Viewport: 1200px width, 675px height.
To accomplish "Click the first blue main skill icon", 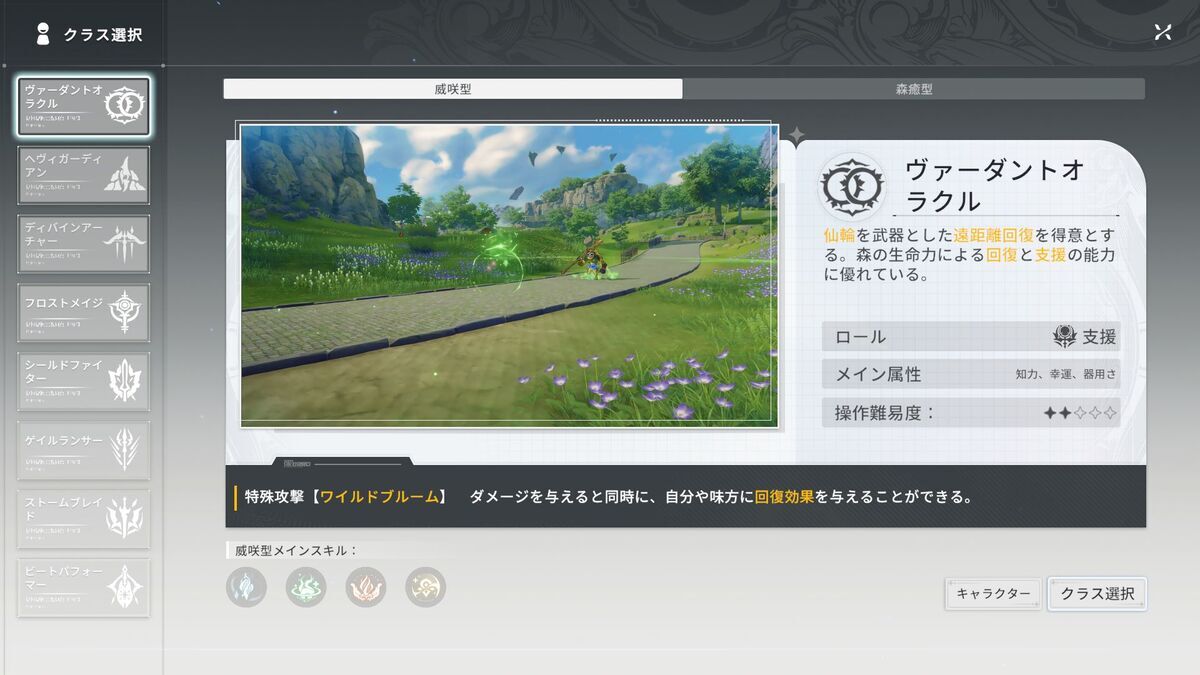I will [246, 587].
